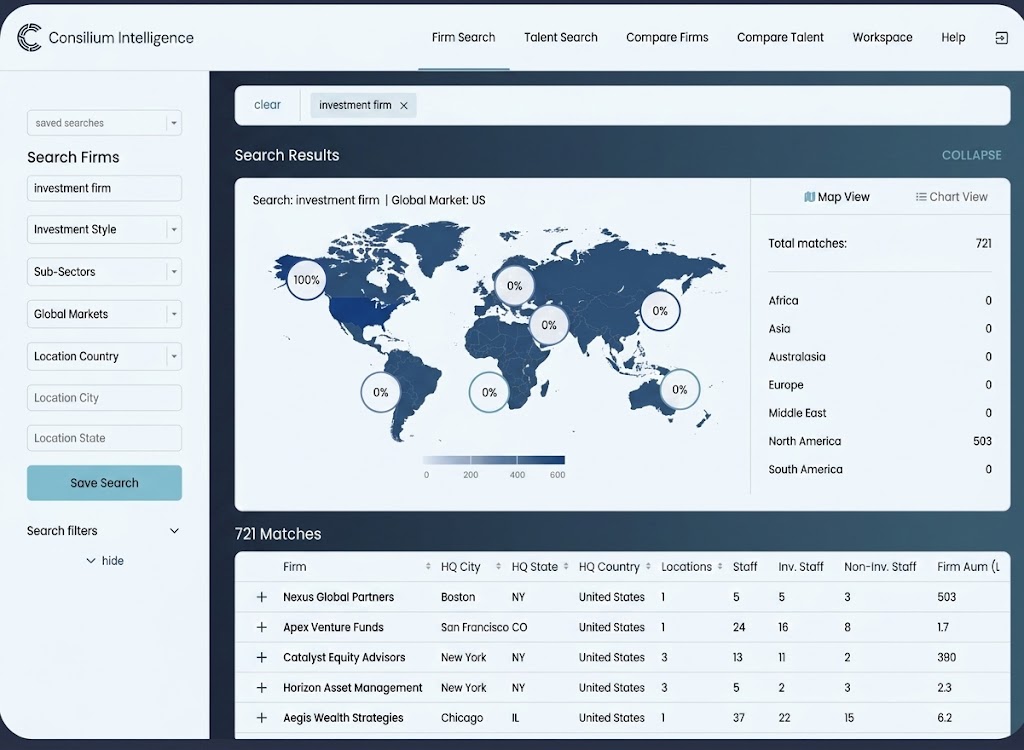The width and height of the screenshot is (1024, 750).
Task: Open the Investment Style dropdown
Action: click(x=104, y=229)
